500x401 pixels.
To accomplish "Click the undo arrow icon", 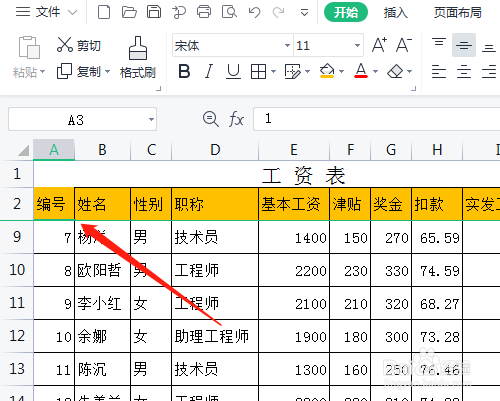I will [x=254, y=13].
